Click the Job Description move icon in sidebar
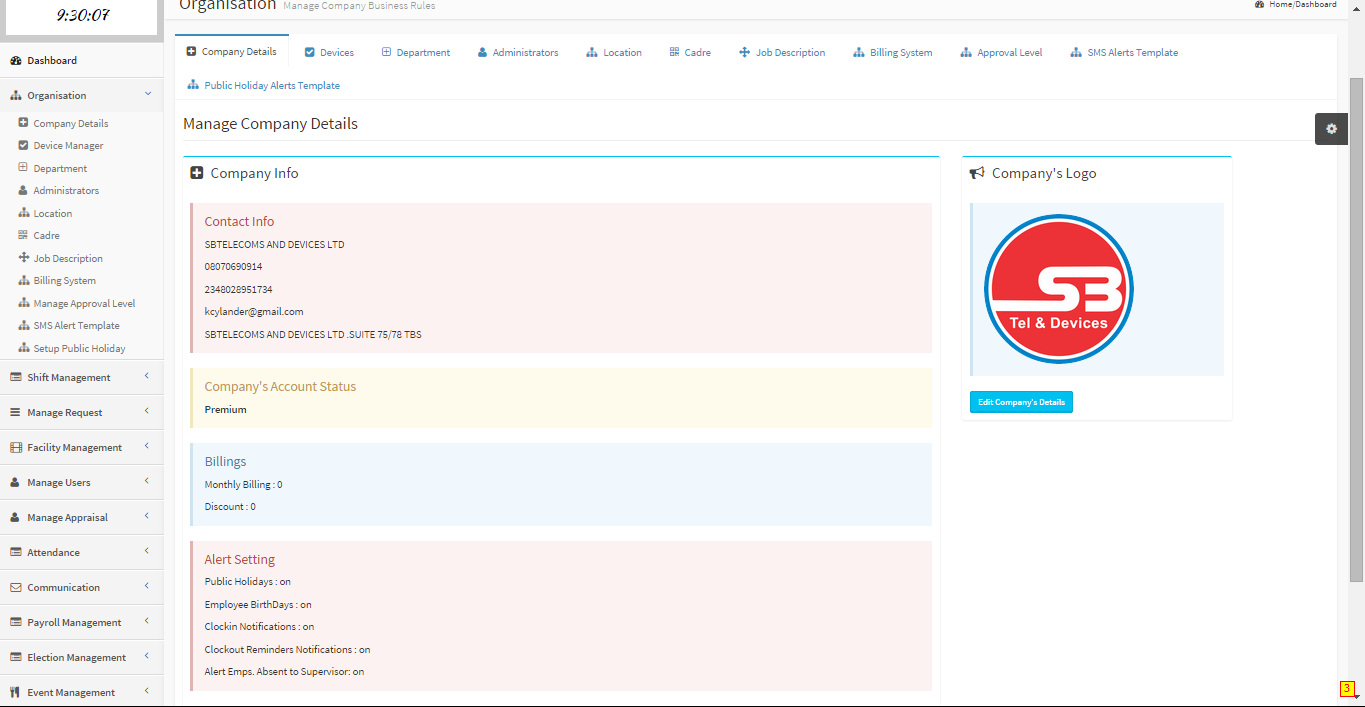 (x=24, y=258)
